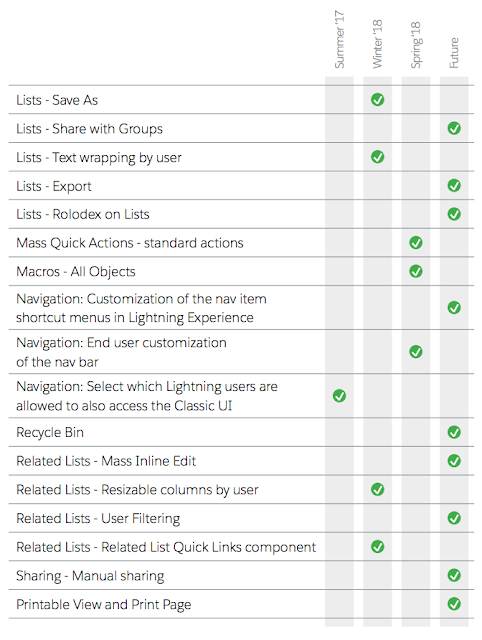Viewport: 482px width, 640px height.
Task: Click the Resizable columns by user checkmark
Action: pyautogui.click(x=378, y=489)
